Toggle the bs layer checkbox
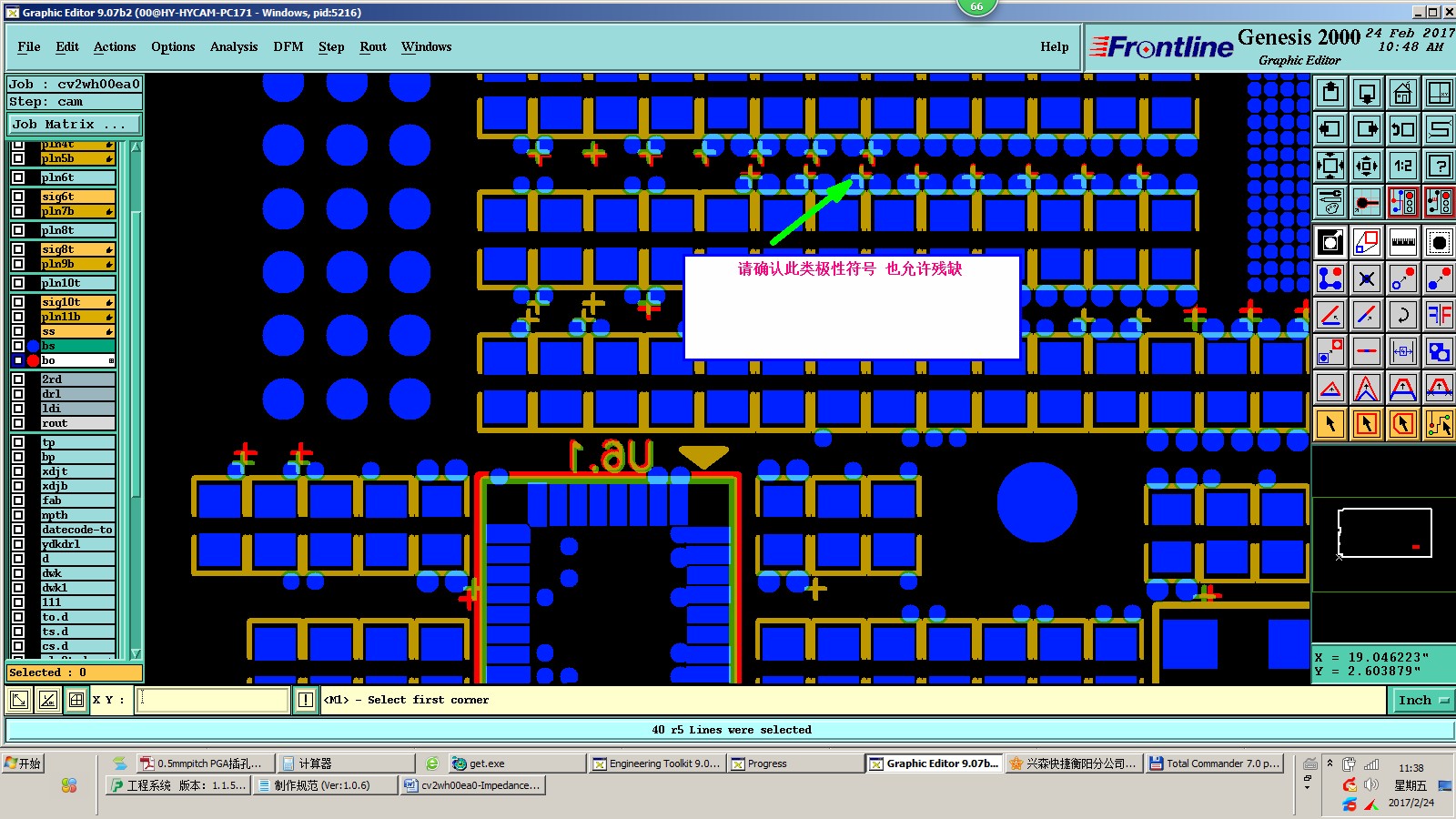The height and width of the screenshot is (819, 1456). pyautogui.click(x=18, y=346)
